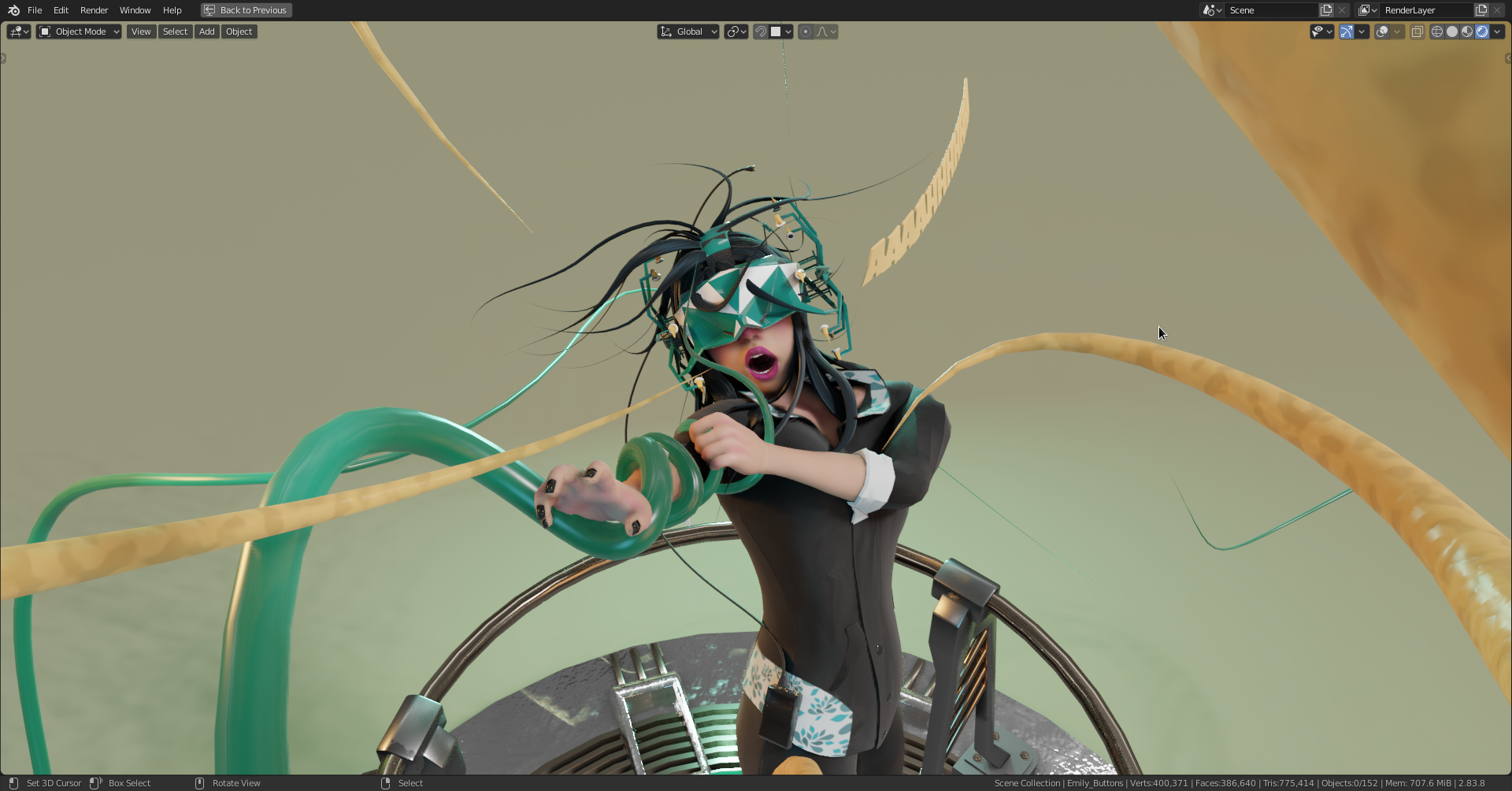
Task: Open the Edit menu
Action: 61,10
